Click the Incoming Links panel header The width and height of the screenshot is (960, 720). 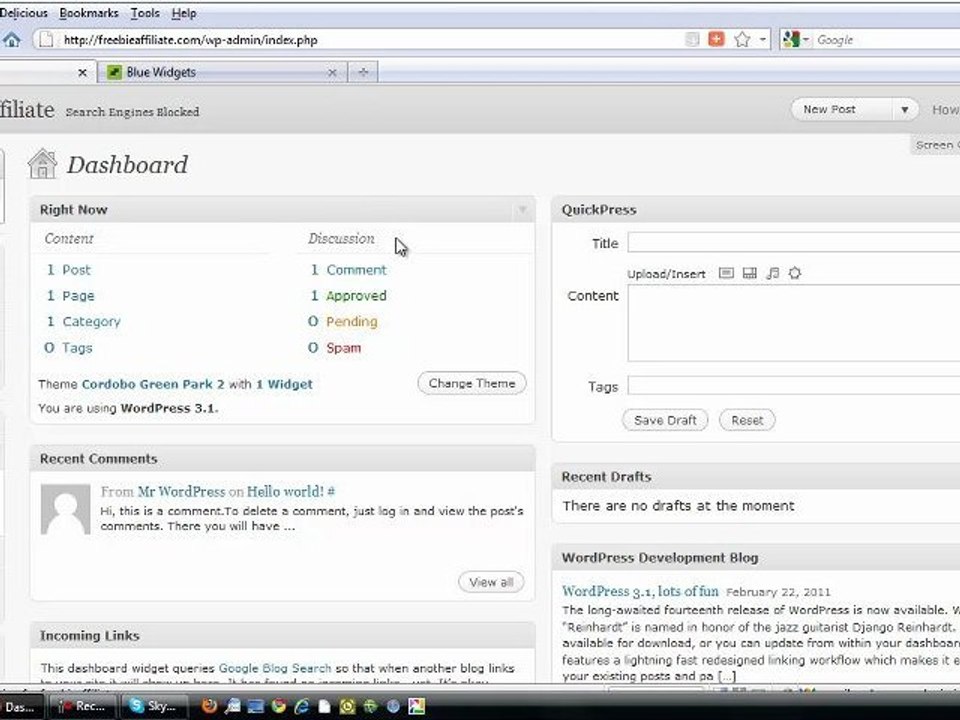[x=283, y=636]
